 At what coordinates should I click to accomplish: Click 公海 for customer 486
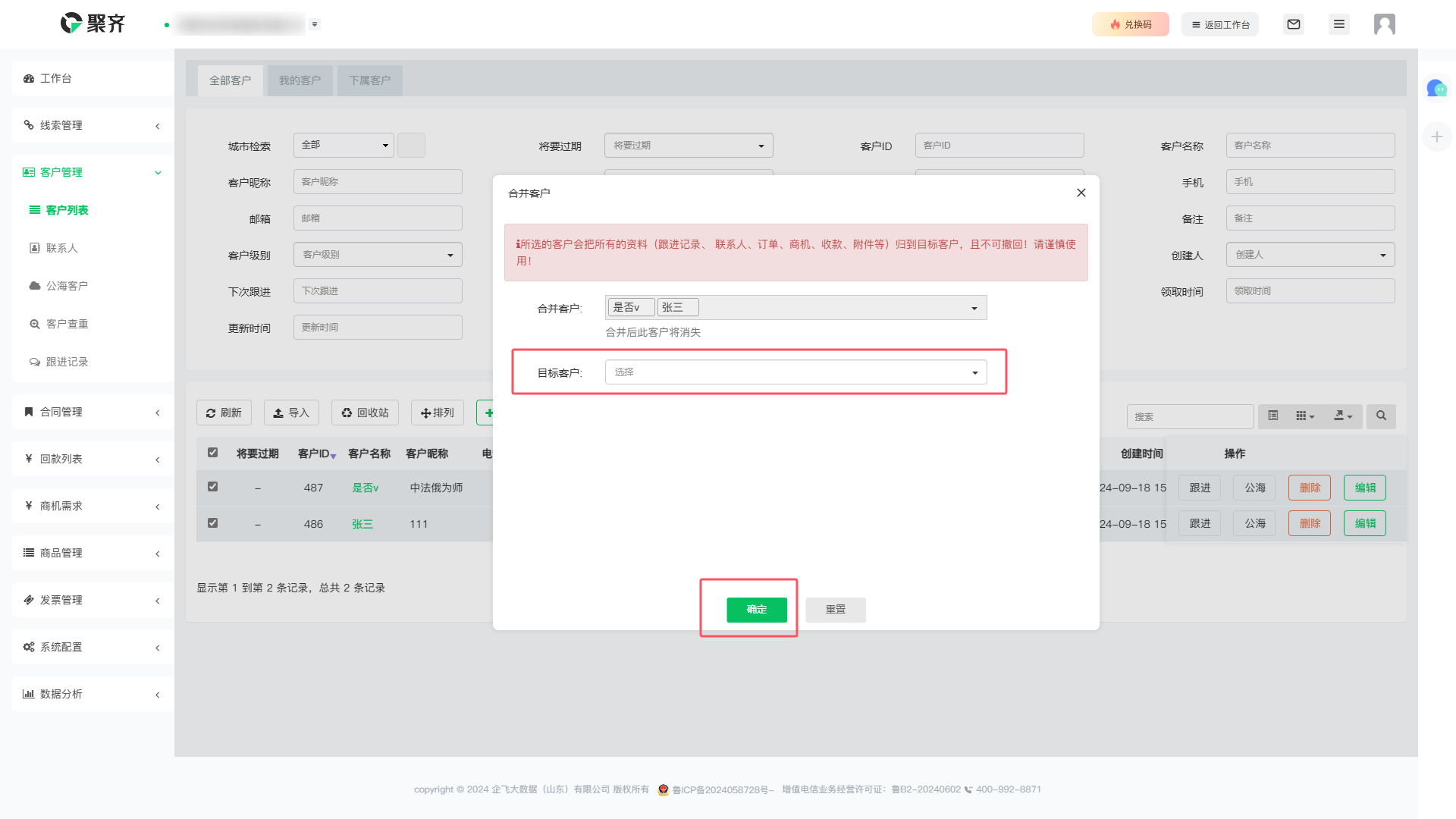[1255, 523]
